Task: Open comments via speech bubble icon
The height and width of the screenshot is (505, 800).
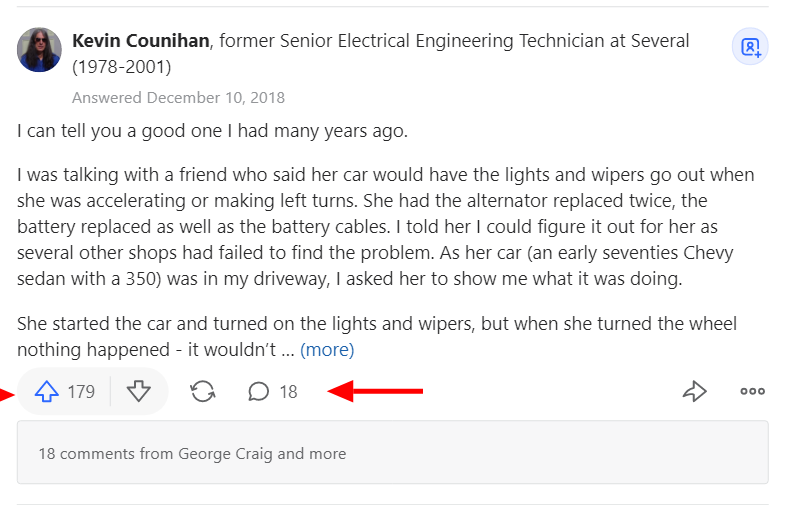Action: point(258,392)
